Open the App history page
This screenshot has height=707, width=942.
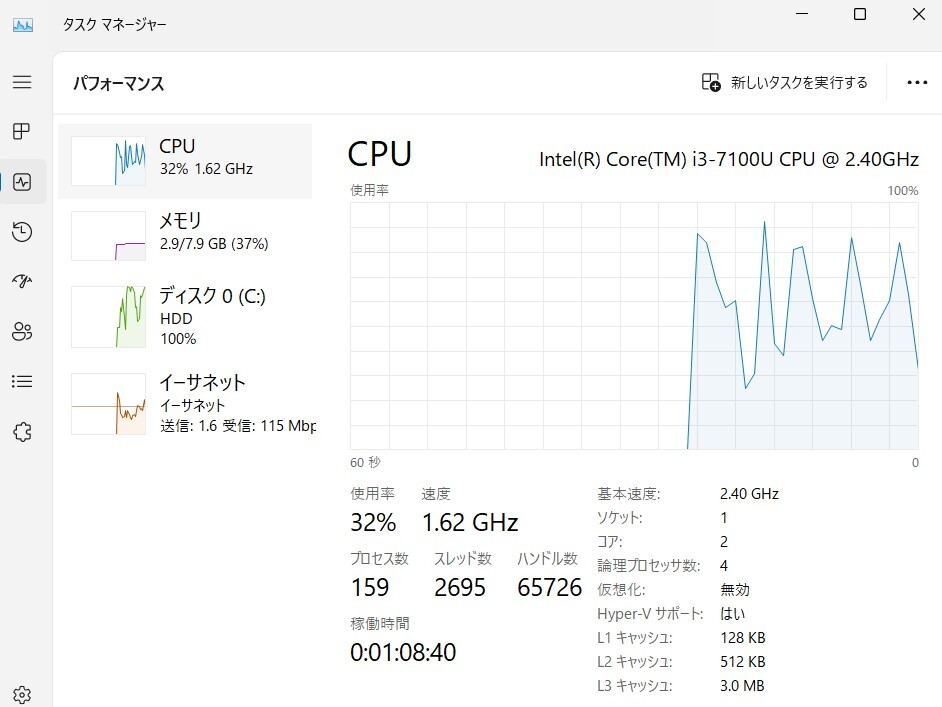click(x=22, y=231)
